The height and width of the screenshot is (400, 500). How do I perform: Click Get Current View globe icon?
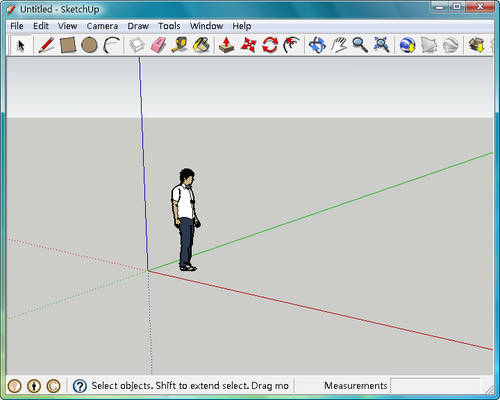[x=407, y=45]
